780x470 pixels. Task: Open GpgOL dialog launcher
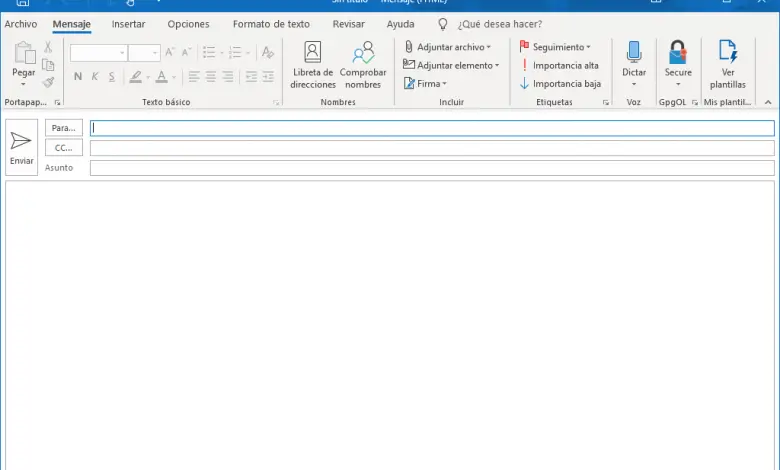tap(695, 102)
